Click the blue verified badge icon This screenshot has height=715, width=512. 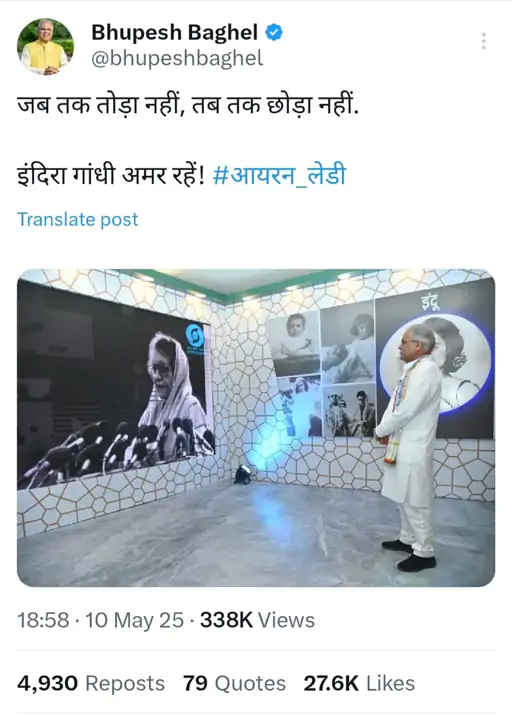(274, 32)
